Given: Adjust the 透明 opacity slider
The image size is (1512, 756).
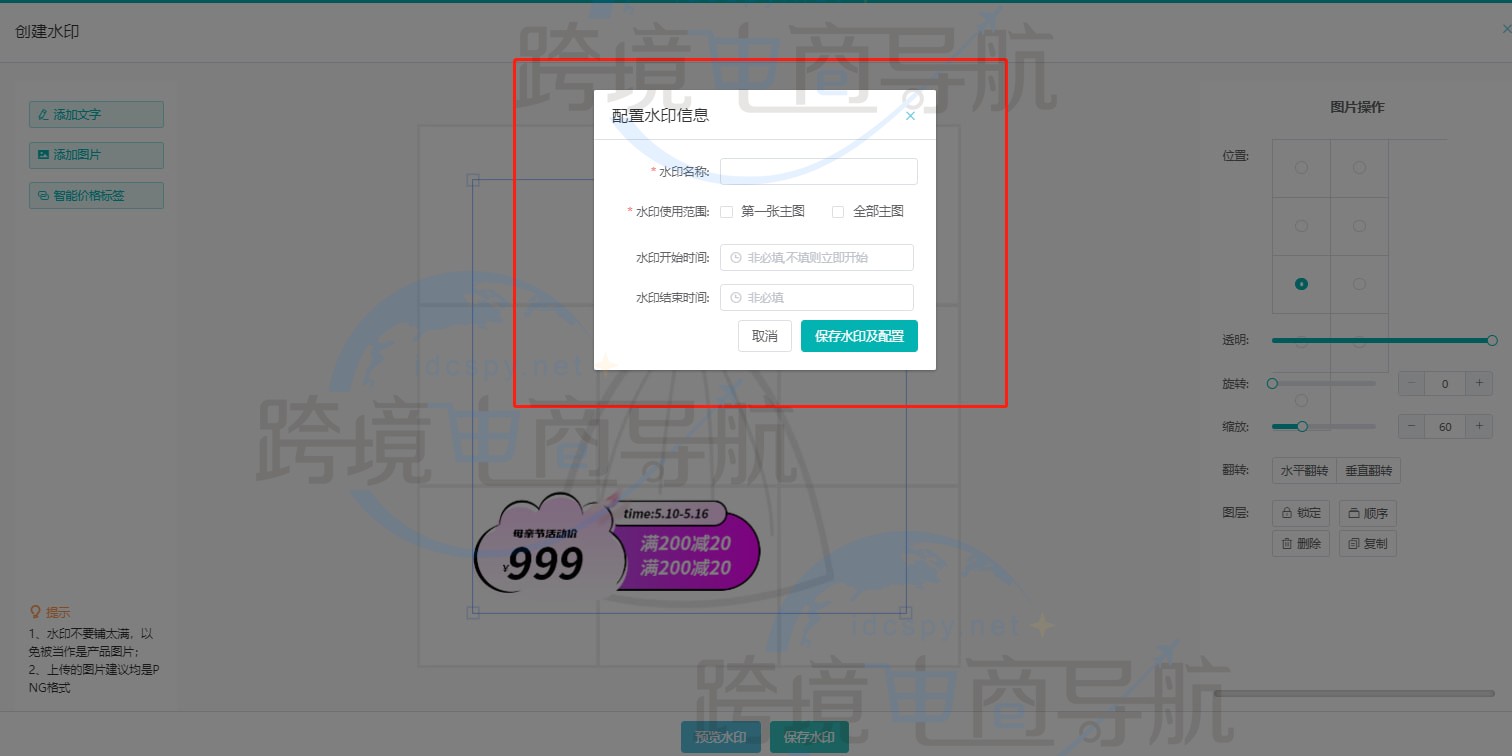Looking at the screenshot, I should click(x=1380, y=340).
